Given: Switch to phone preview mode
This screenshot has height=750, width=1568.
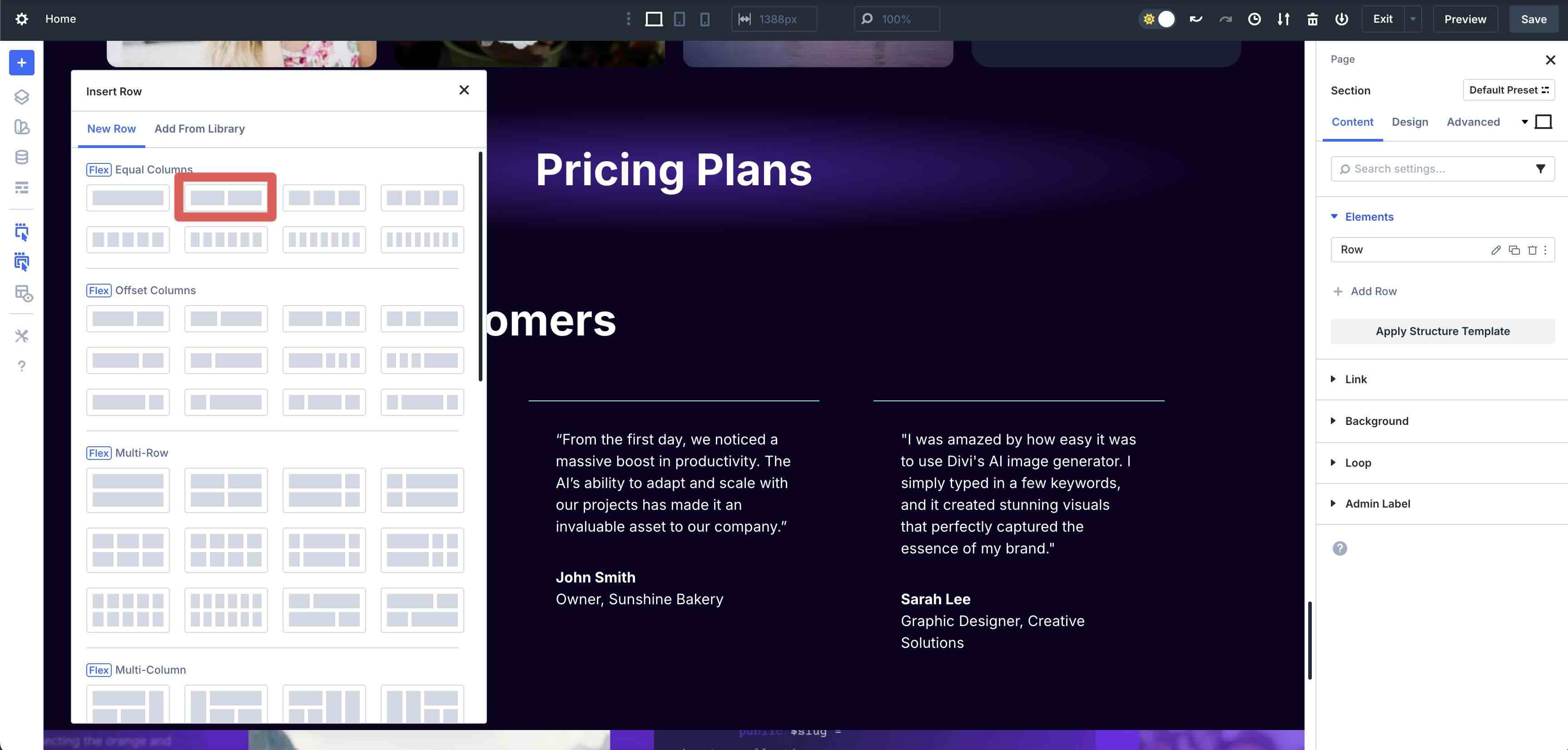Looking at the screenshot, I should [x=704, y=19].
